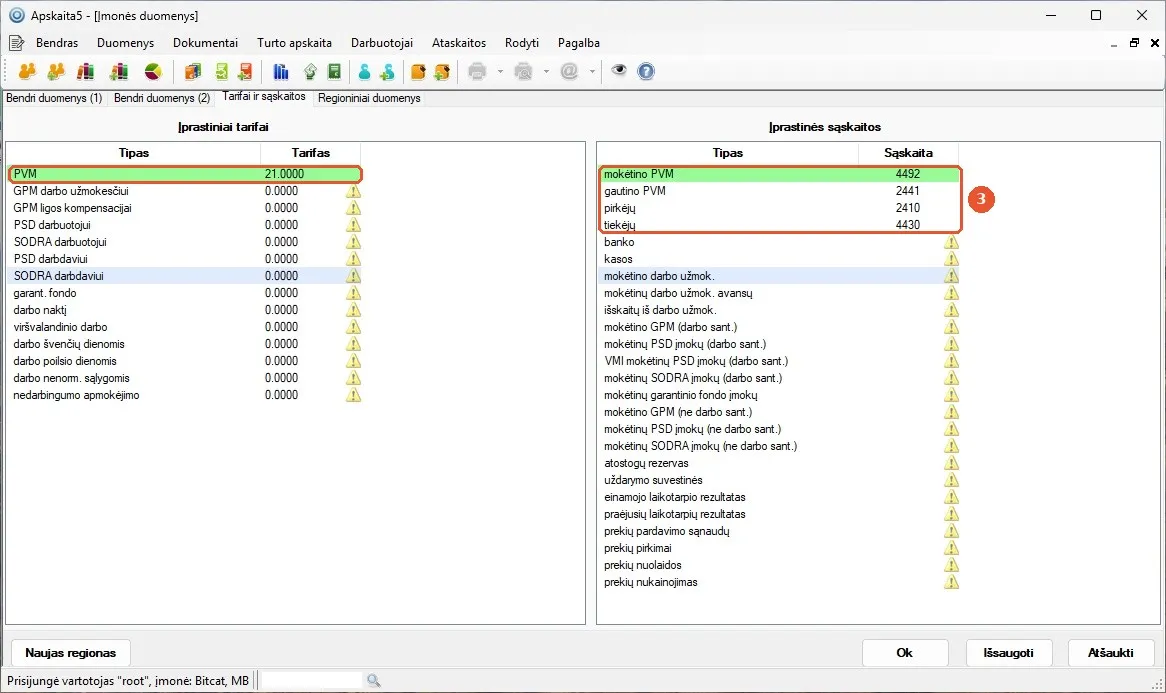Select the SODRA darbdaviui tariff row
This screenshot has height=693, width=1166.
click(x=184, y=276)
